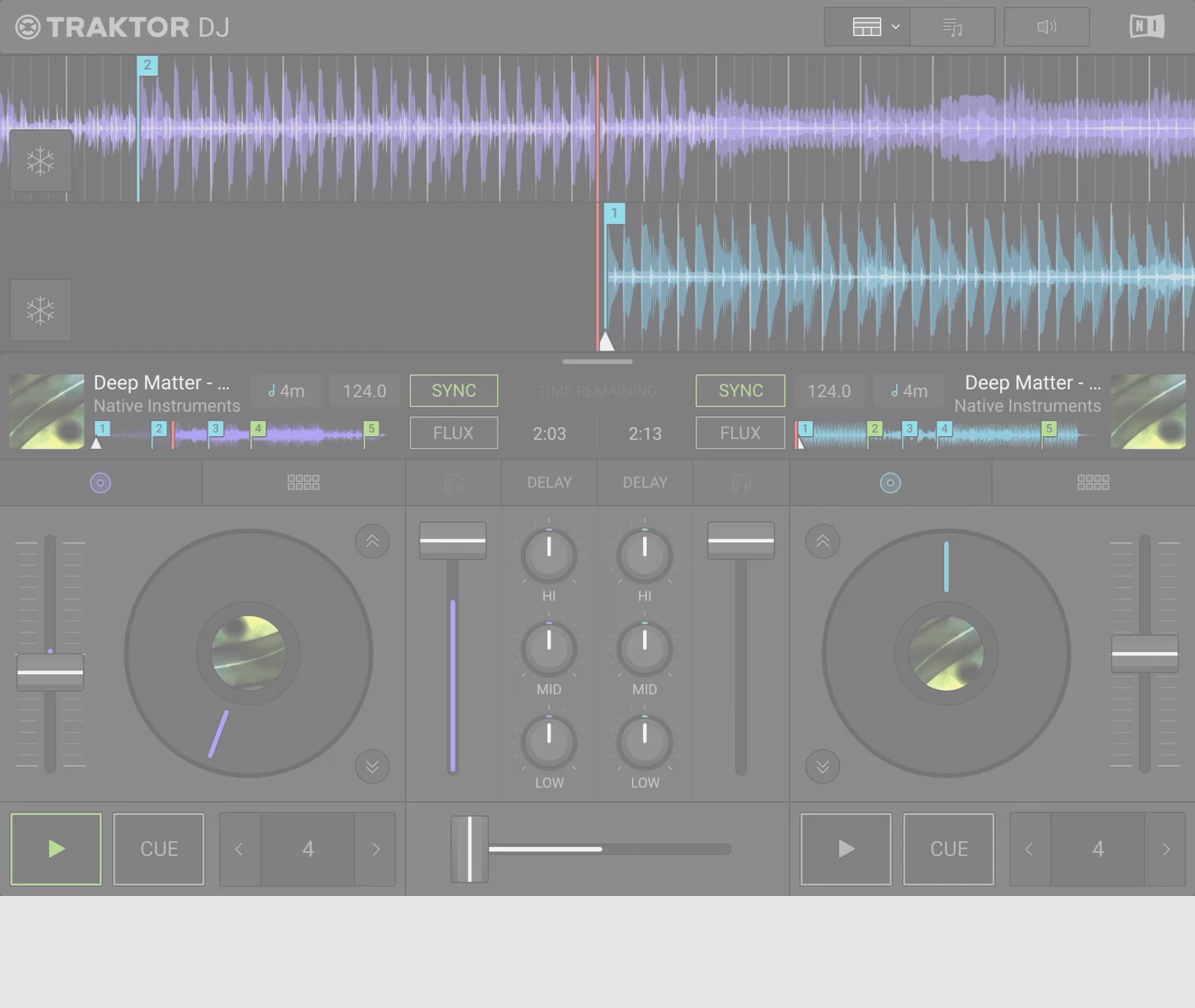Viewport: 1195px width, 1008px height.
Task: Click right deck jog wheel center
Action: 946,653
